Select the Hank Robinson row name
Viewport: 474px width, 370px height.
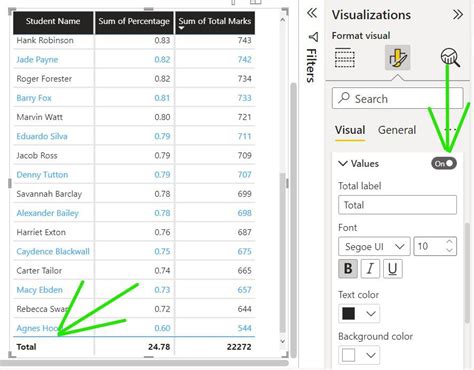45,40
